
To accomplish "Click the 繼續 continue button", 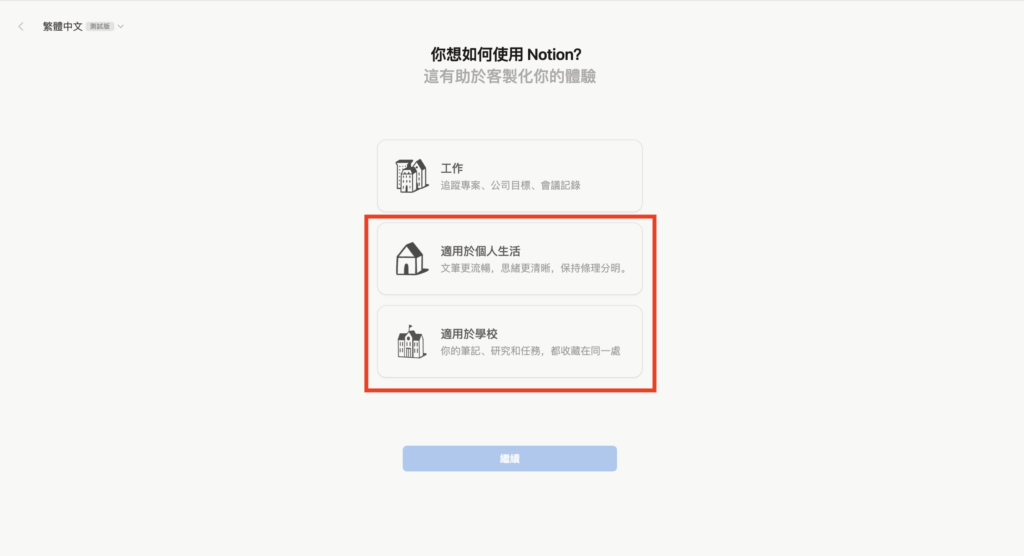I will [509, 459].
